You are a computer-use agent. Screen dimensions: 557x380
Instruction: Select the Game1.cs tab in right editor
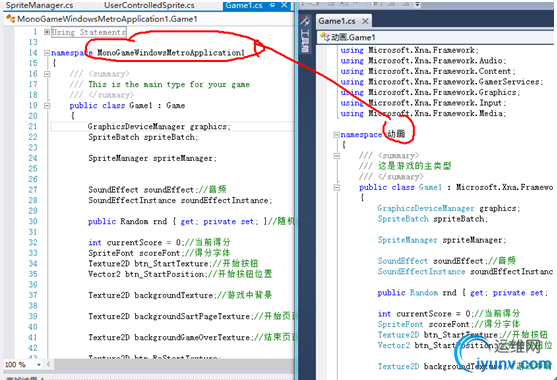tap(337, 21)
